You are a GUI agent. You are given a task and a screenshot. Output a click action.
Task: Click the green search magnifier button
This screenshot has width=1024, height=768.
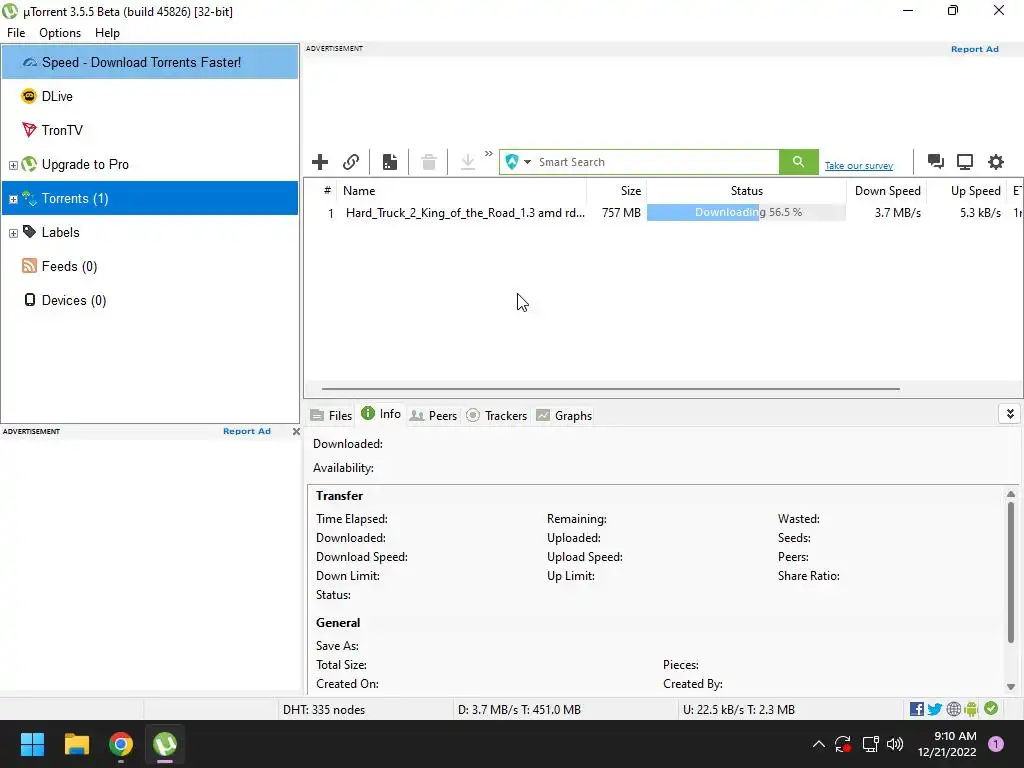798,162
